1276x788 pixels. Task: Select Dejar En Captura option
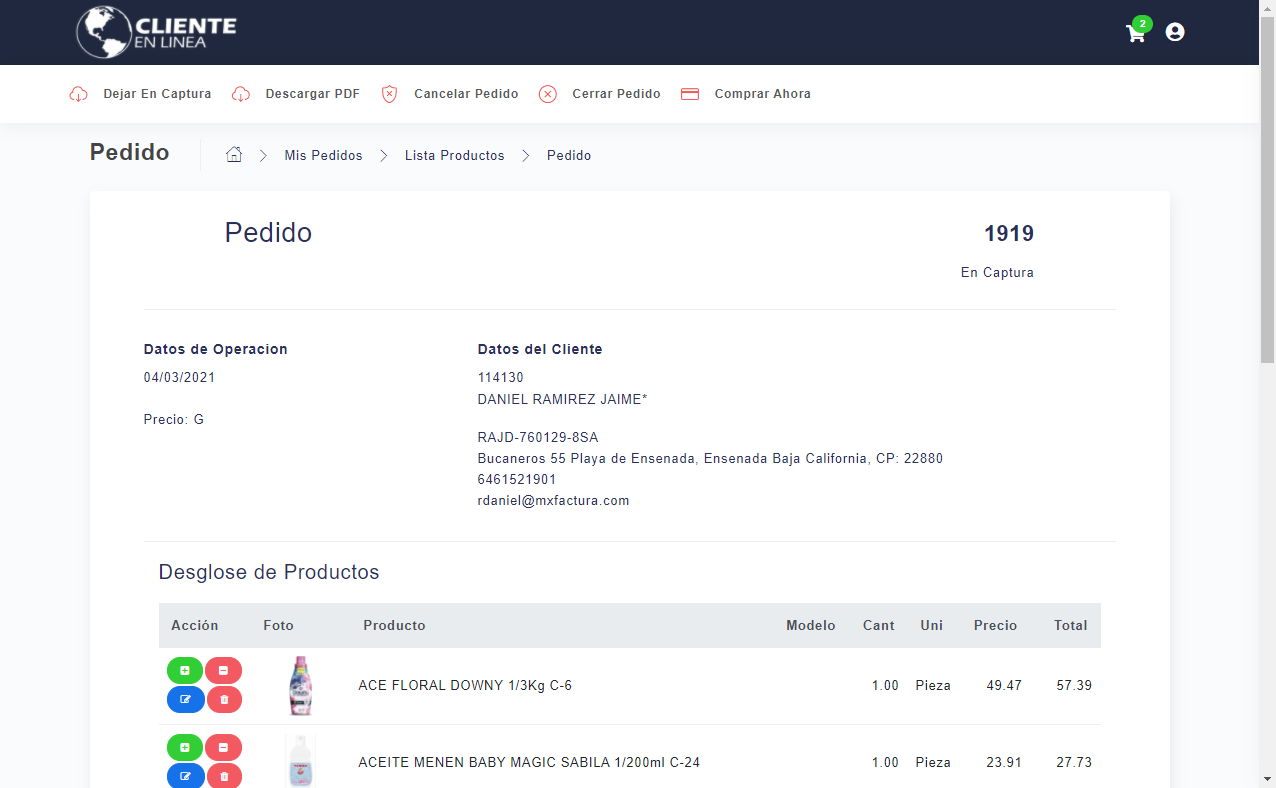[x=141, y=94]
